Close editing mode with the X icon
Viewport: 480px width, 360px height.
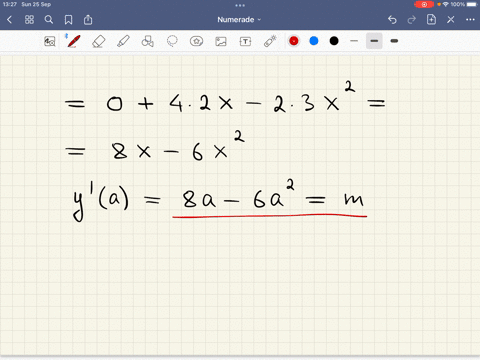(x=451, y=20)
